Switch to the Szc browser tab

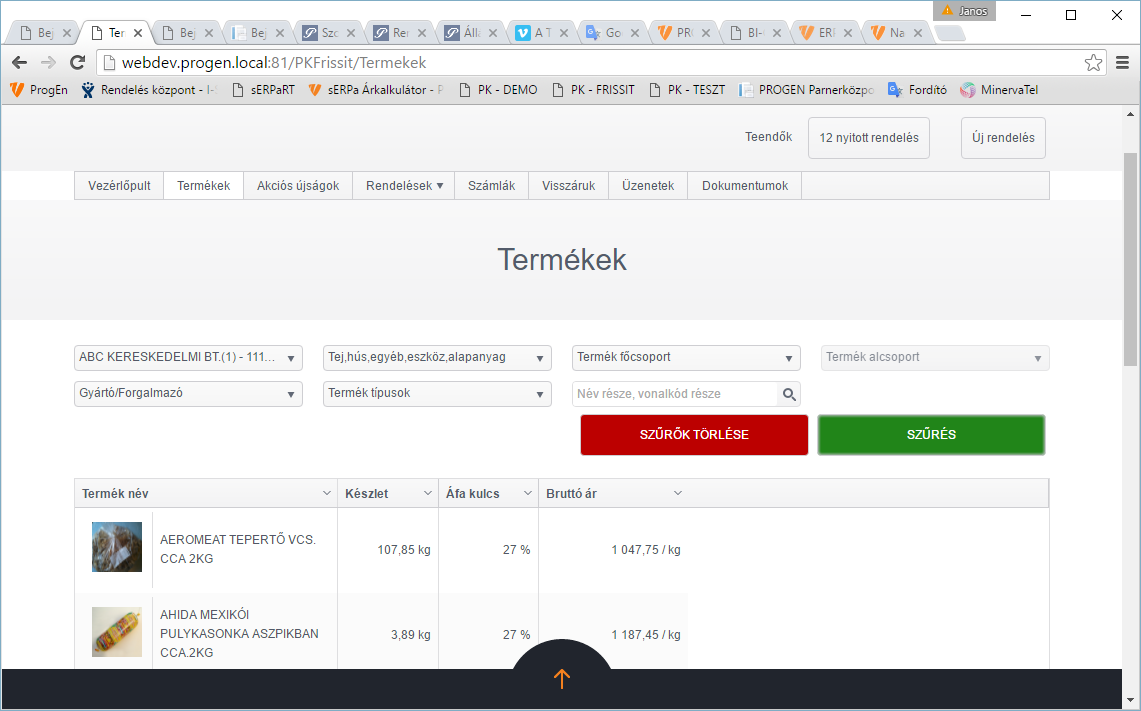330,33
